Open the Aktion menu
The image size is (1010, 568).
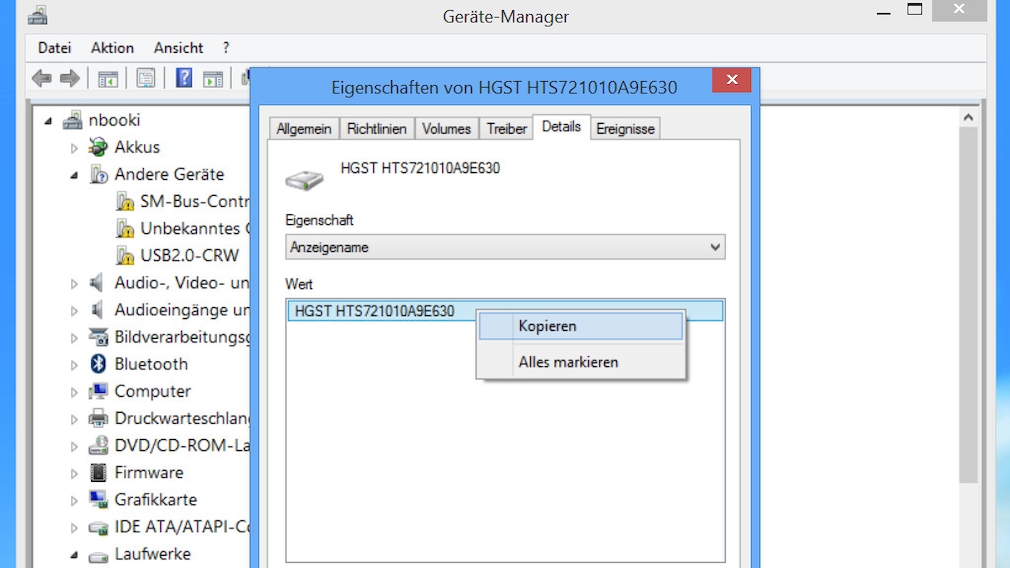click(x=112, y=47)
